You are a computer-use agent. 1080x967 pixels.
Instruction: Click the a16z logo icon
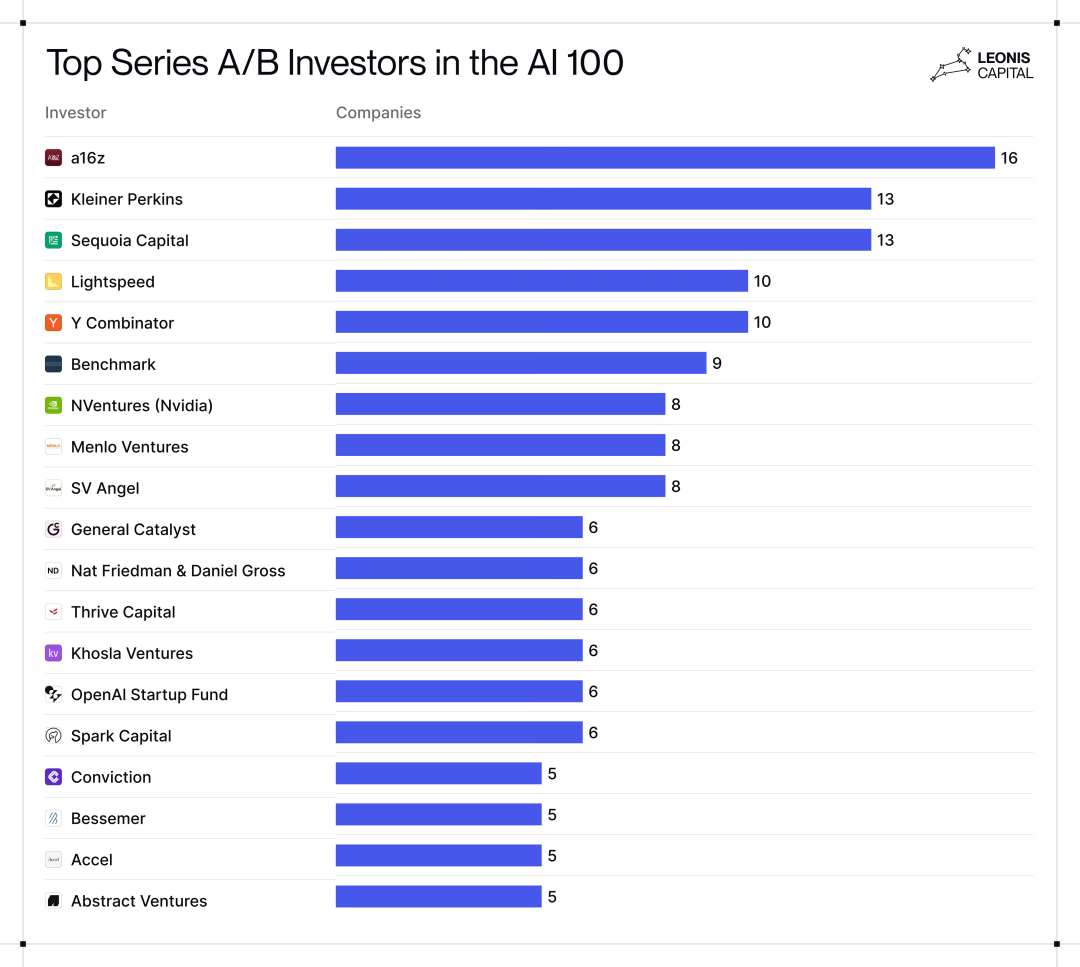pos(54,158)
